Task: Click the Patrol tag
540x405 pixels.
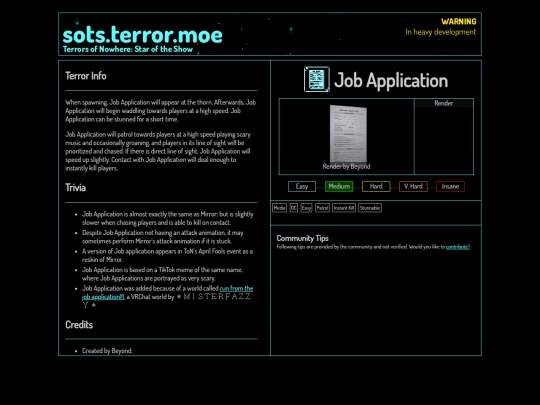Action: 322,208
